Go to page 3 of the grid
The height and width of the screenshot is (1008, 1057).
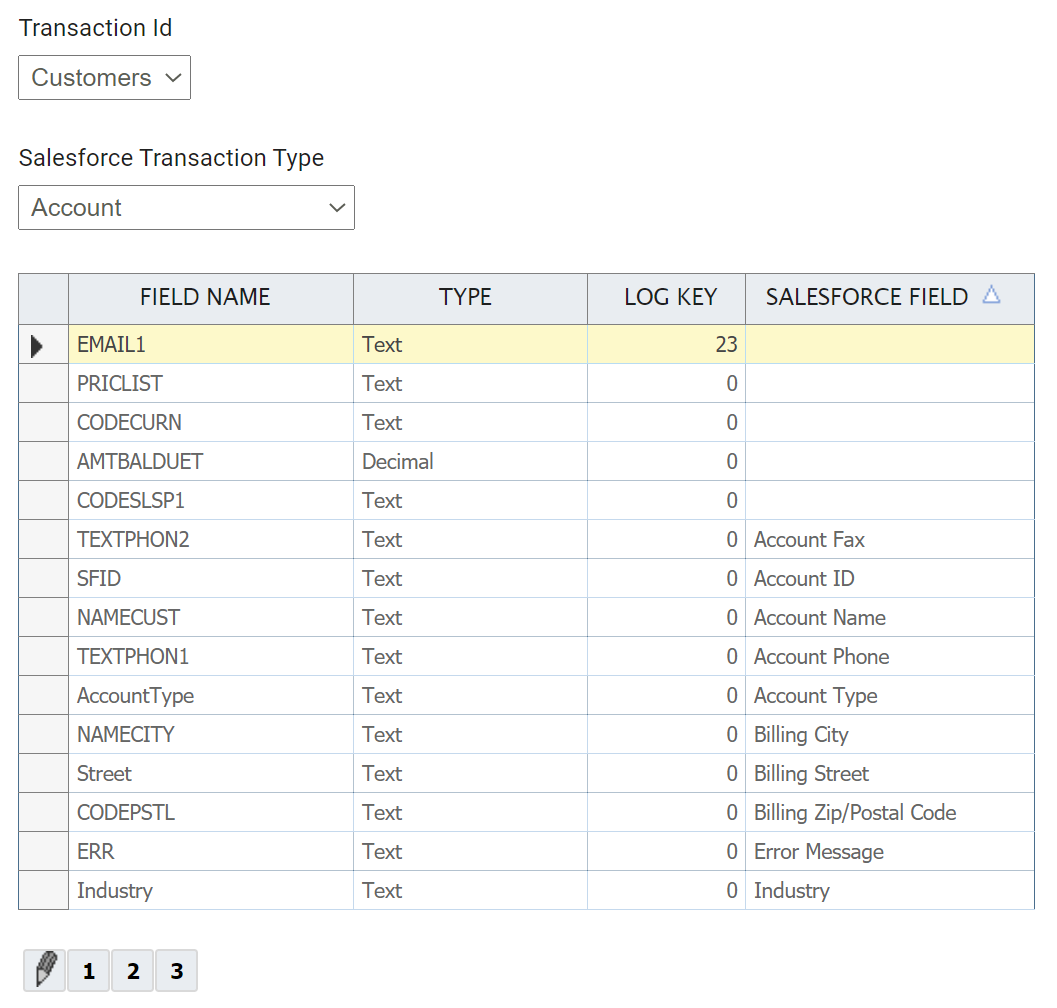coord(177,971)
